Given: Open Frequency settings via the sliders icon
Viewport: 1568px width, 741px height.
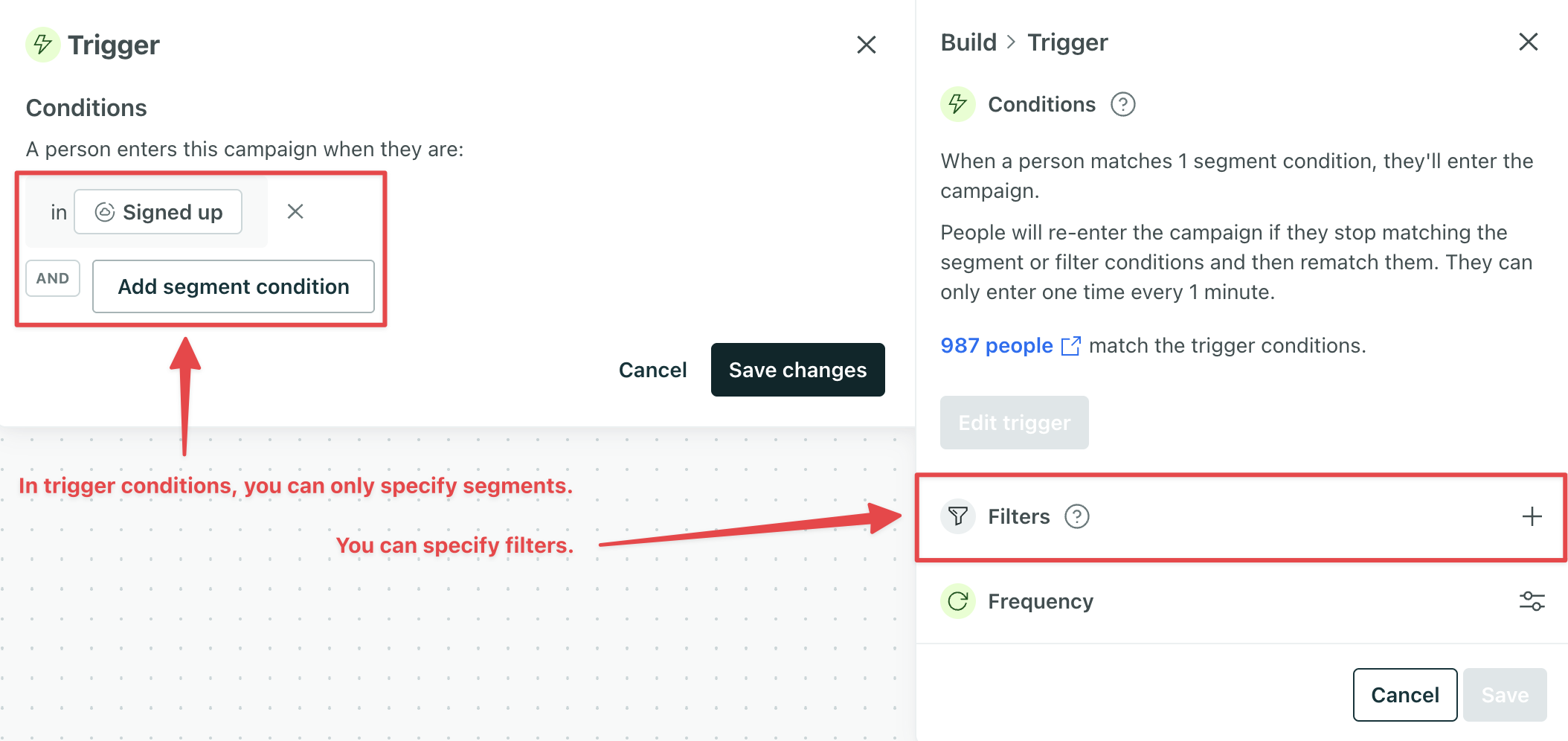Looking at the screenshot, I should point(1532,600).
